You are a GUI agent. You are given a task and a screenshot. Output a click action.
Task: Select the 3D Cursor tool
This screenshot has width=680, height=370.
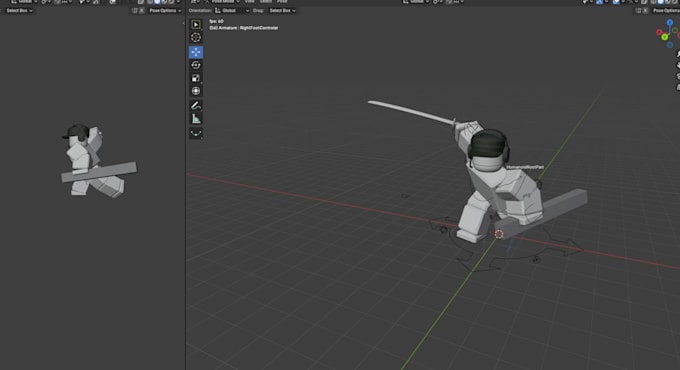point(196,38)
